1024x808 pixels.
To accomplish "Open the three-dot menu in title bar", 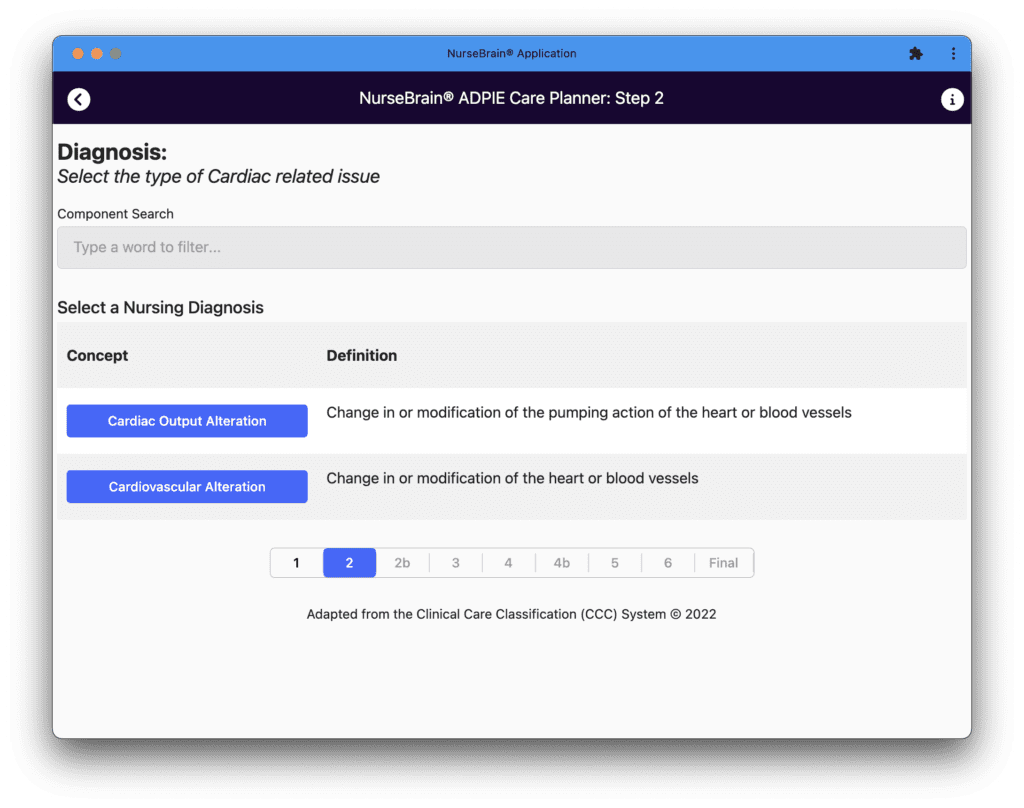I will [x=953, y=54].
